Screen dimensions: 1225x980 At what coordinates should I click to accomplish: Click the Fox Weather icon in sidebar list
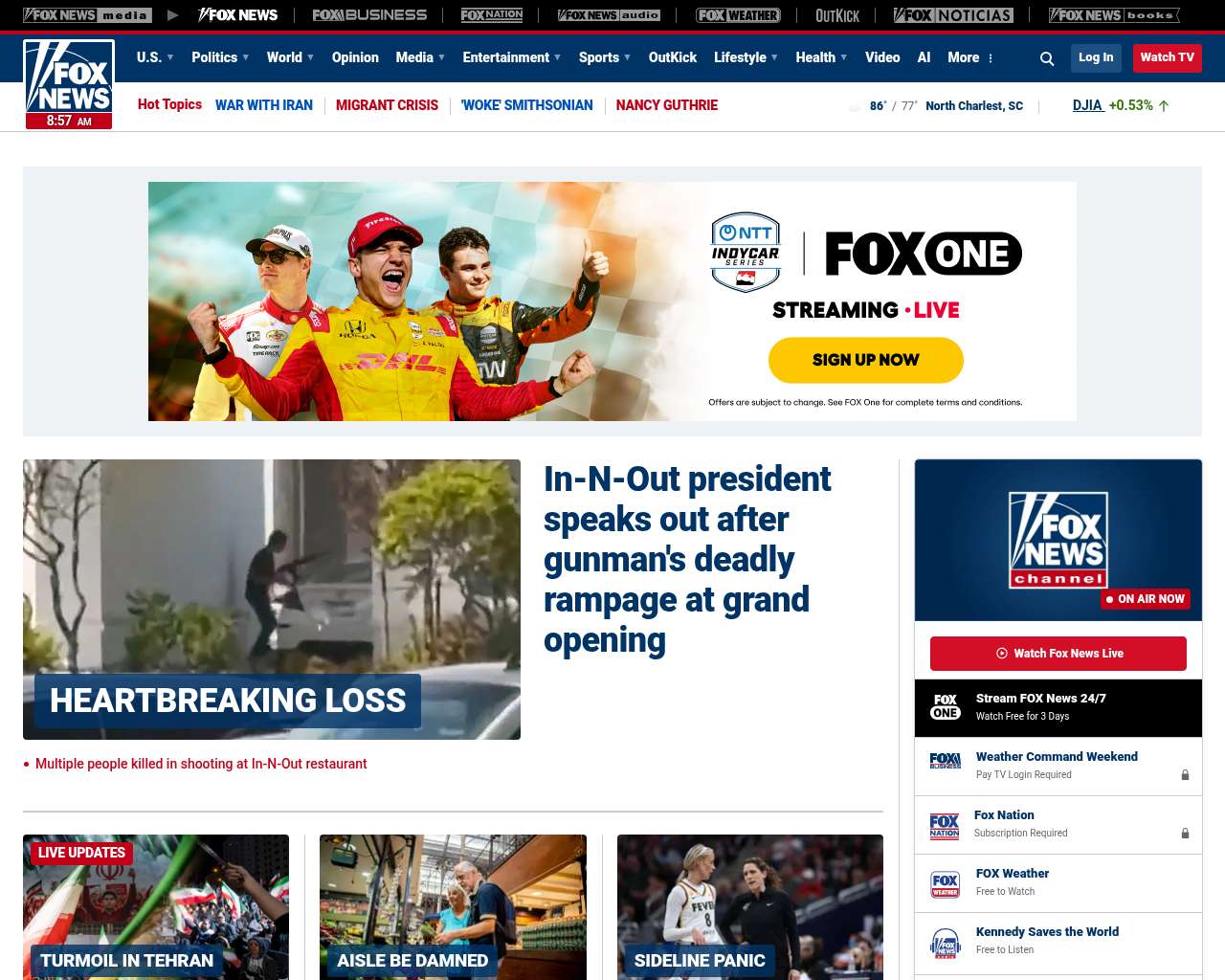pos(946,884)
